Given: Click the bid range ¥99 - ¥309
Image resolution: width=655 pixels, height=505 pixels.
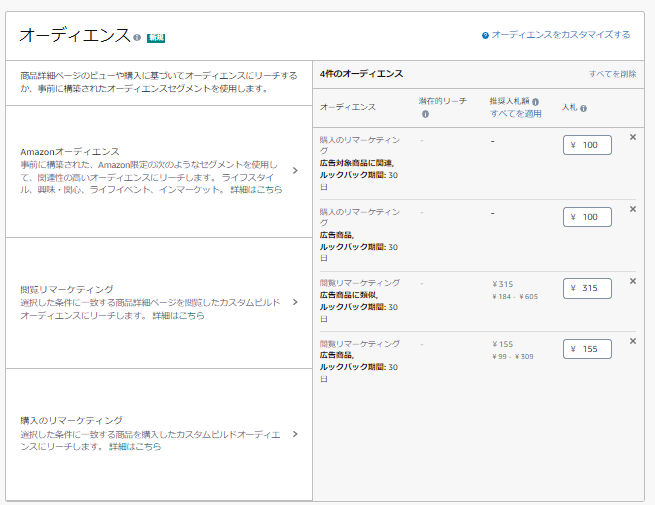Looking at the screenshot, I should [x=513, y=357].
